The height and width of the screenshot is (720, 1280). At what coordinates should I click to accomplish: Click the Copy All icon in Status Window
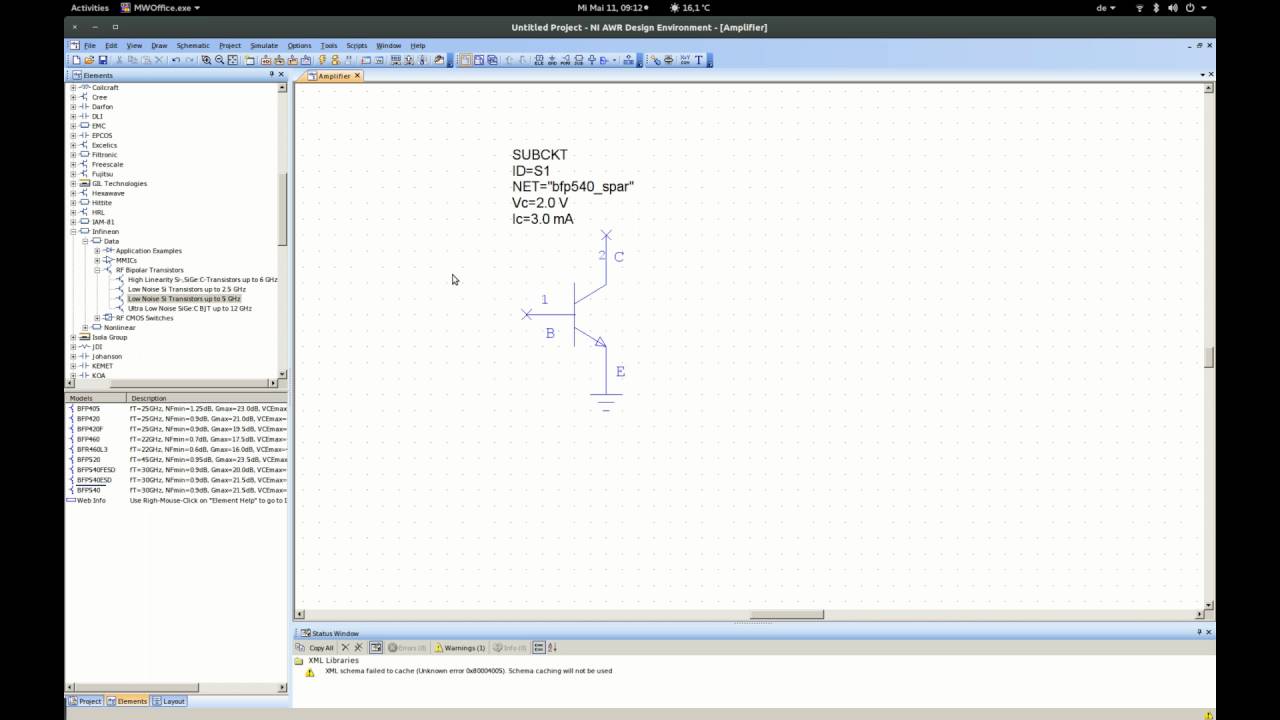pos(300,647)
